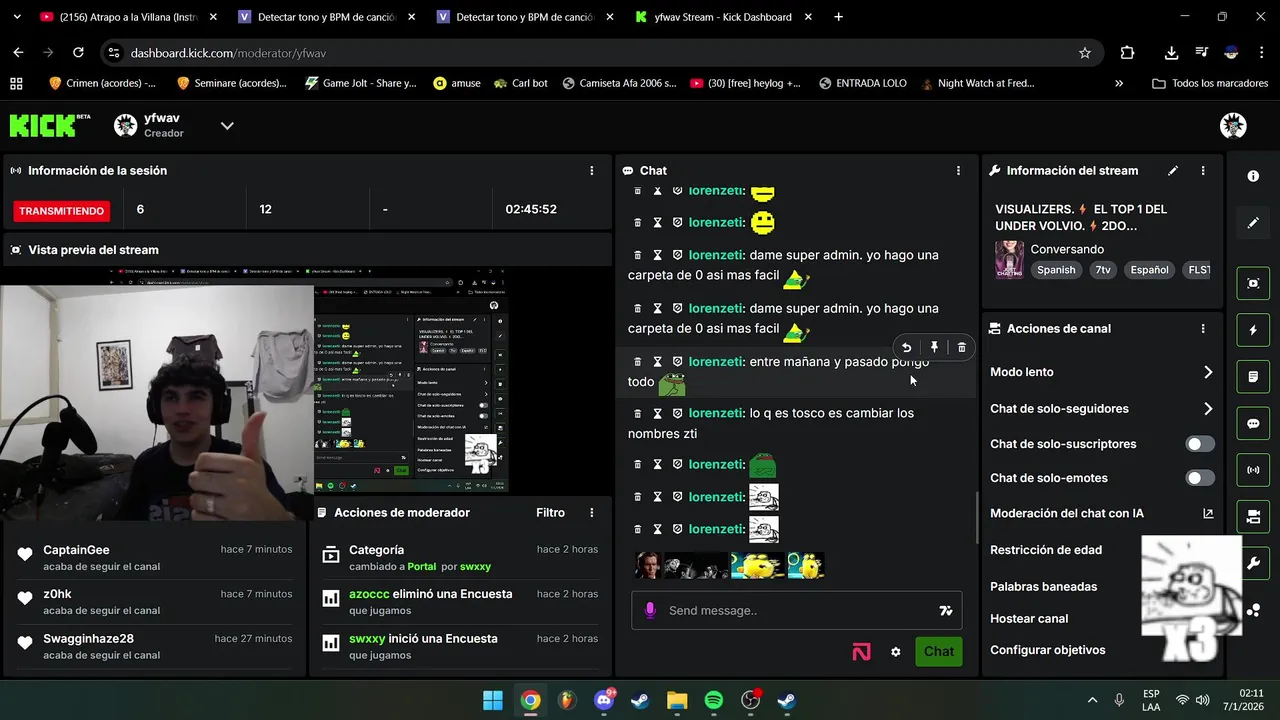Open the profile avatar menu in Kick header
Viewport: 1280px width, 720px height.
coord(1233,125)
